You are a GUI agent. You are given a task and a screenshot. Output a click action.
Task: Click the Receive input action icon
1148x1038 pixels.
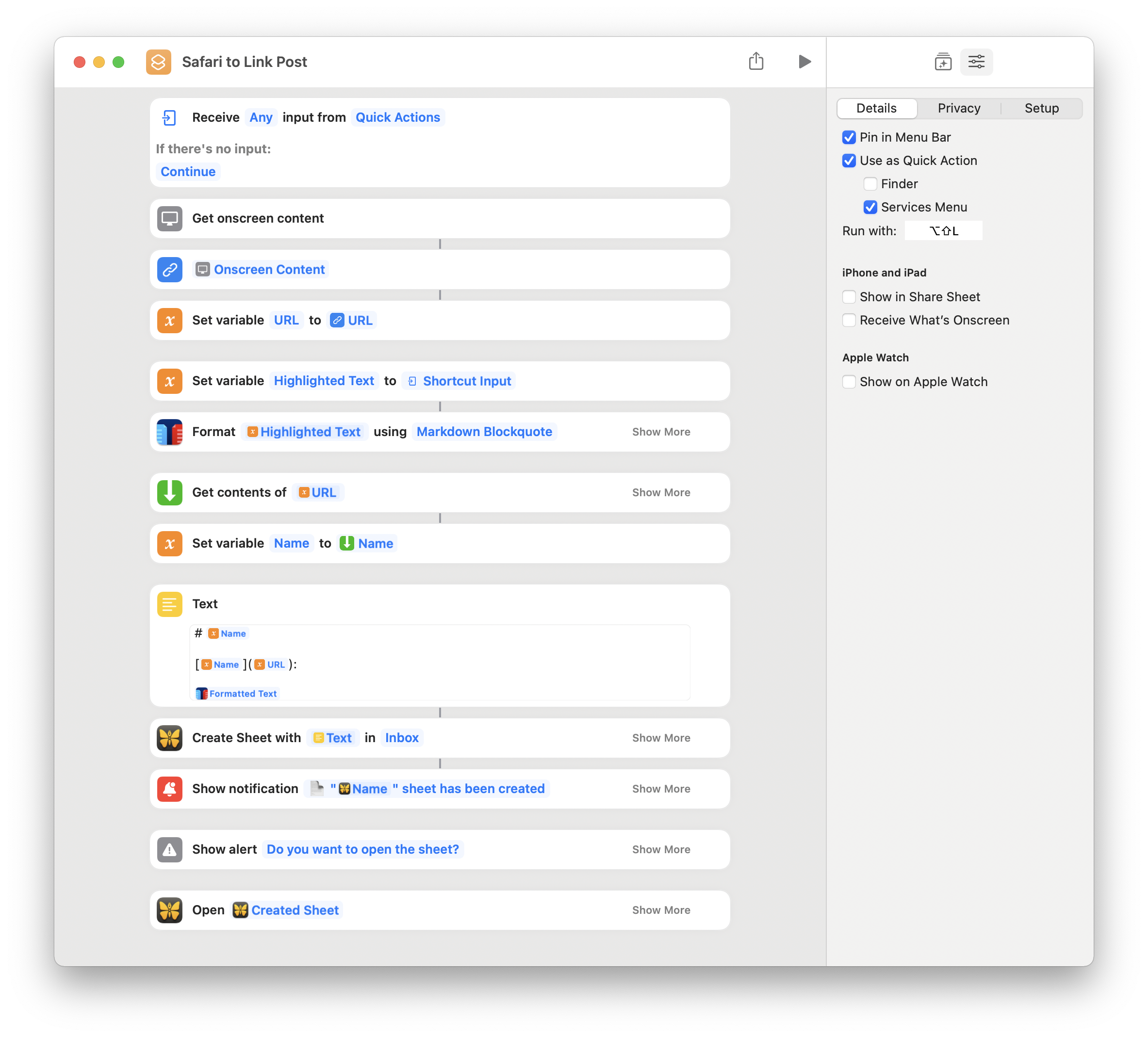(x=169, y=117)
